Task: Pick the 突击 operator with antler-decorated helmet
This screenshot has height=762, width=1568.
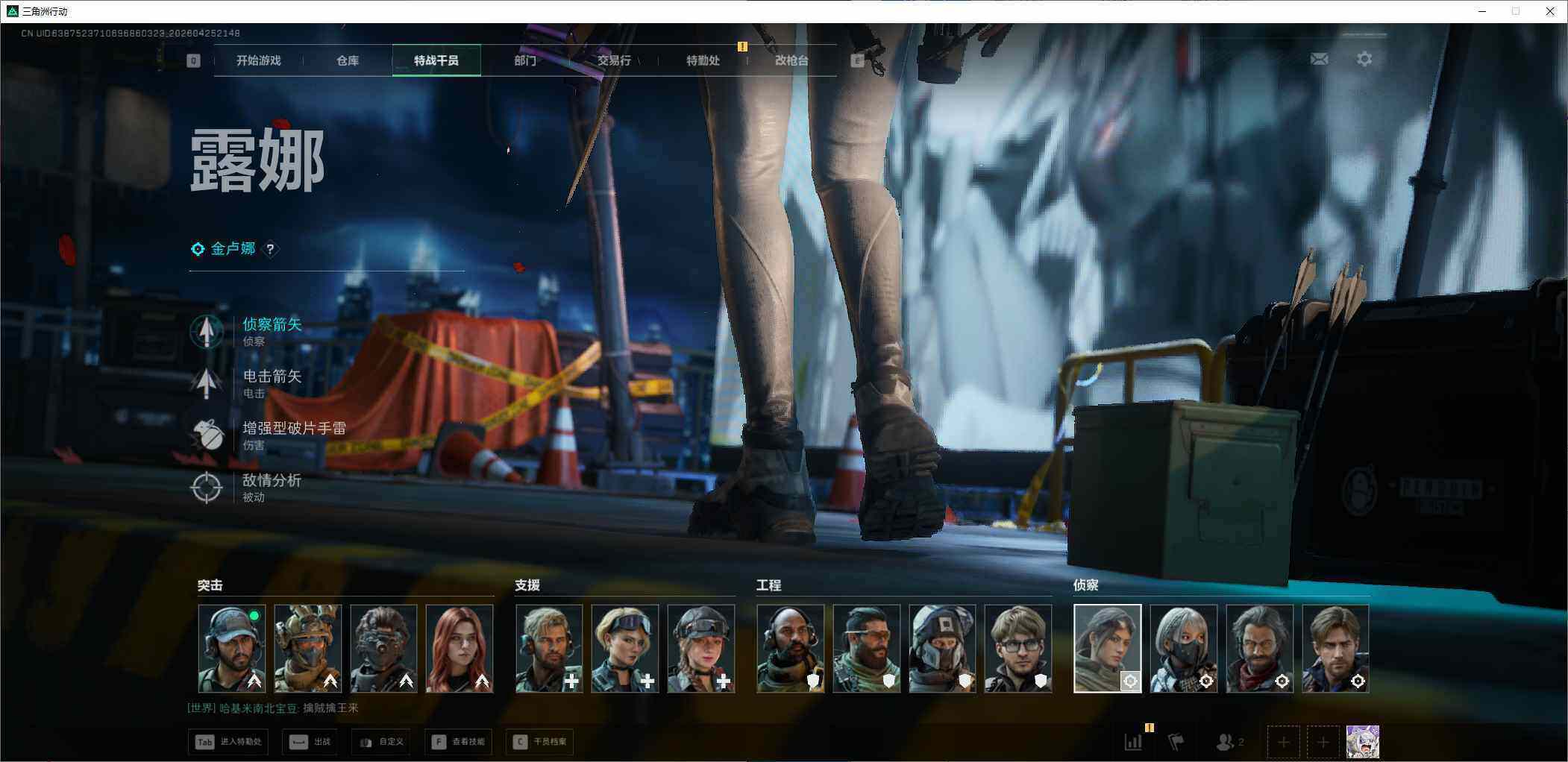Action: point(308,649)
